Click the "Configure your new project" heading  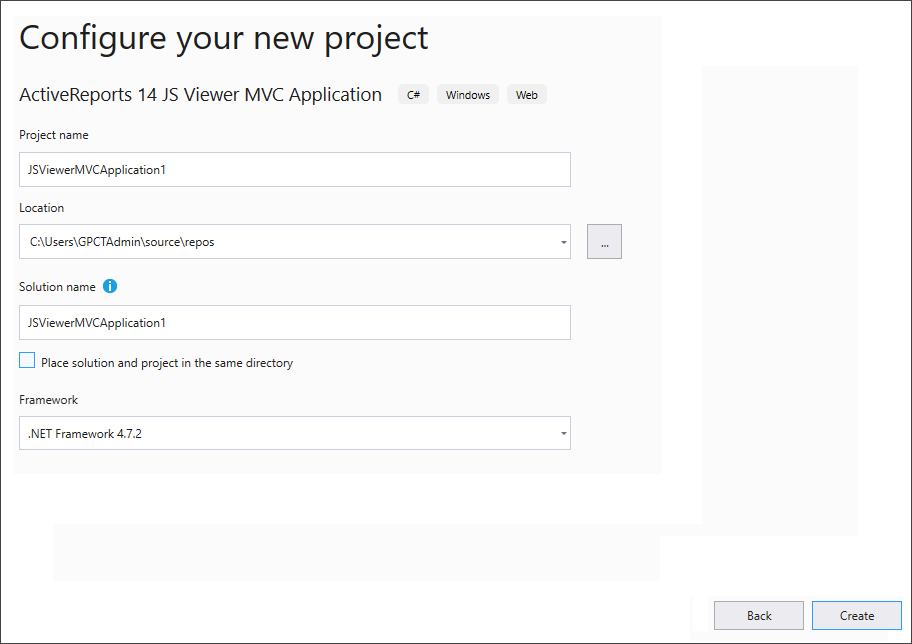[x=223, y=38]
